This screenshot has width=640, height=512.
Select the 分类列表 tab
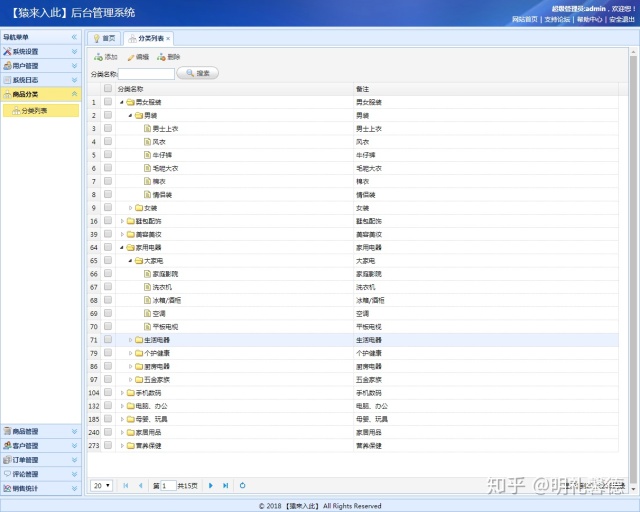click(149, 38)
